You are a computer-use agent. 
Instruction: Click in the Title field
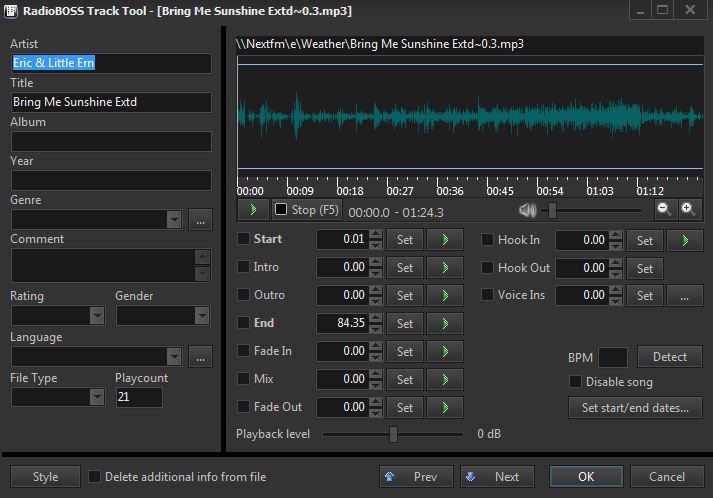[x=111, y=102]
